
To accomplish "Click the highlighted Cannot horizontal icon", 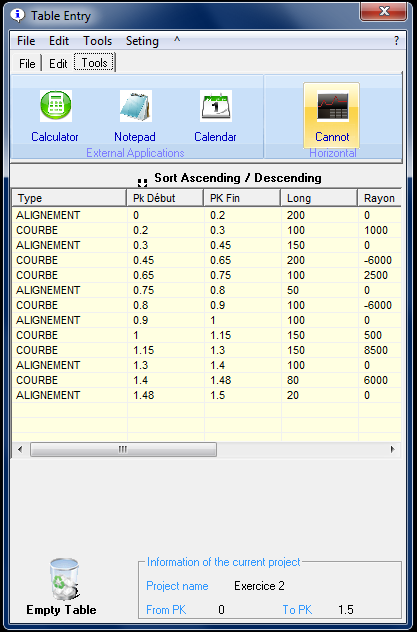I will coord(332,116).
